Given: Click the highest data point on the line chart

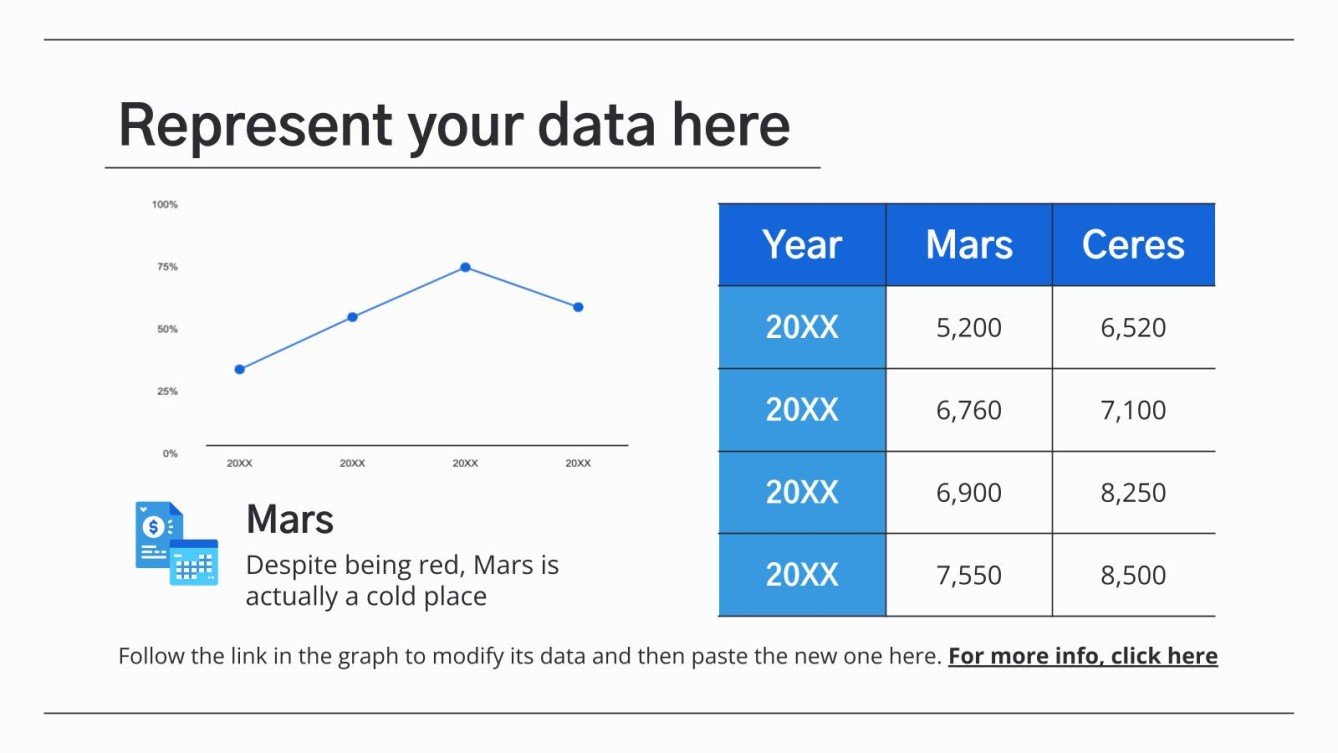Looking at the screenshot, I should tap(465, 267).
